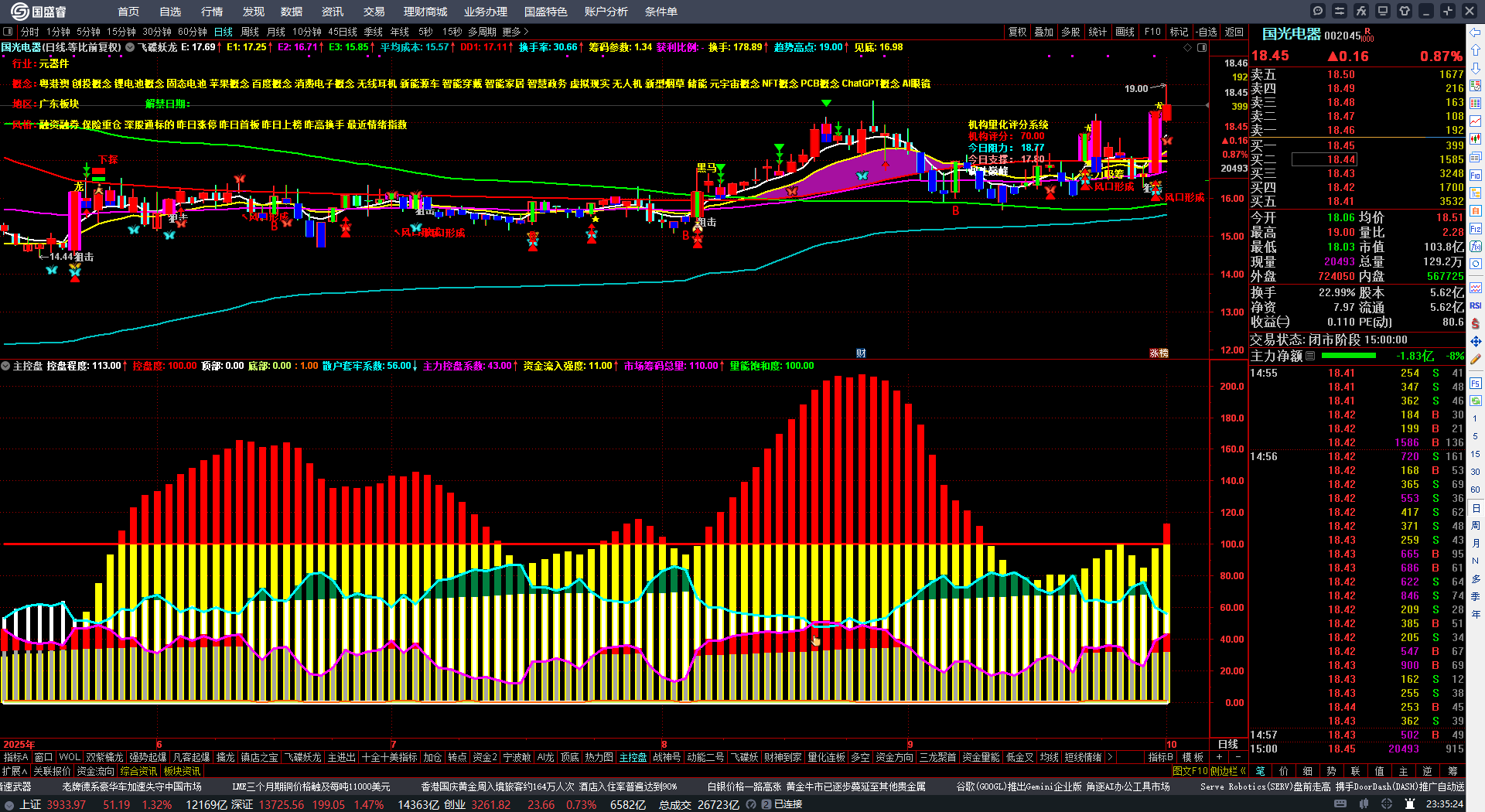Expand the 扩展 panel toggle
The width and height of the screenshot is (1485, 812).
tap(15, 771)
